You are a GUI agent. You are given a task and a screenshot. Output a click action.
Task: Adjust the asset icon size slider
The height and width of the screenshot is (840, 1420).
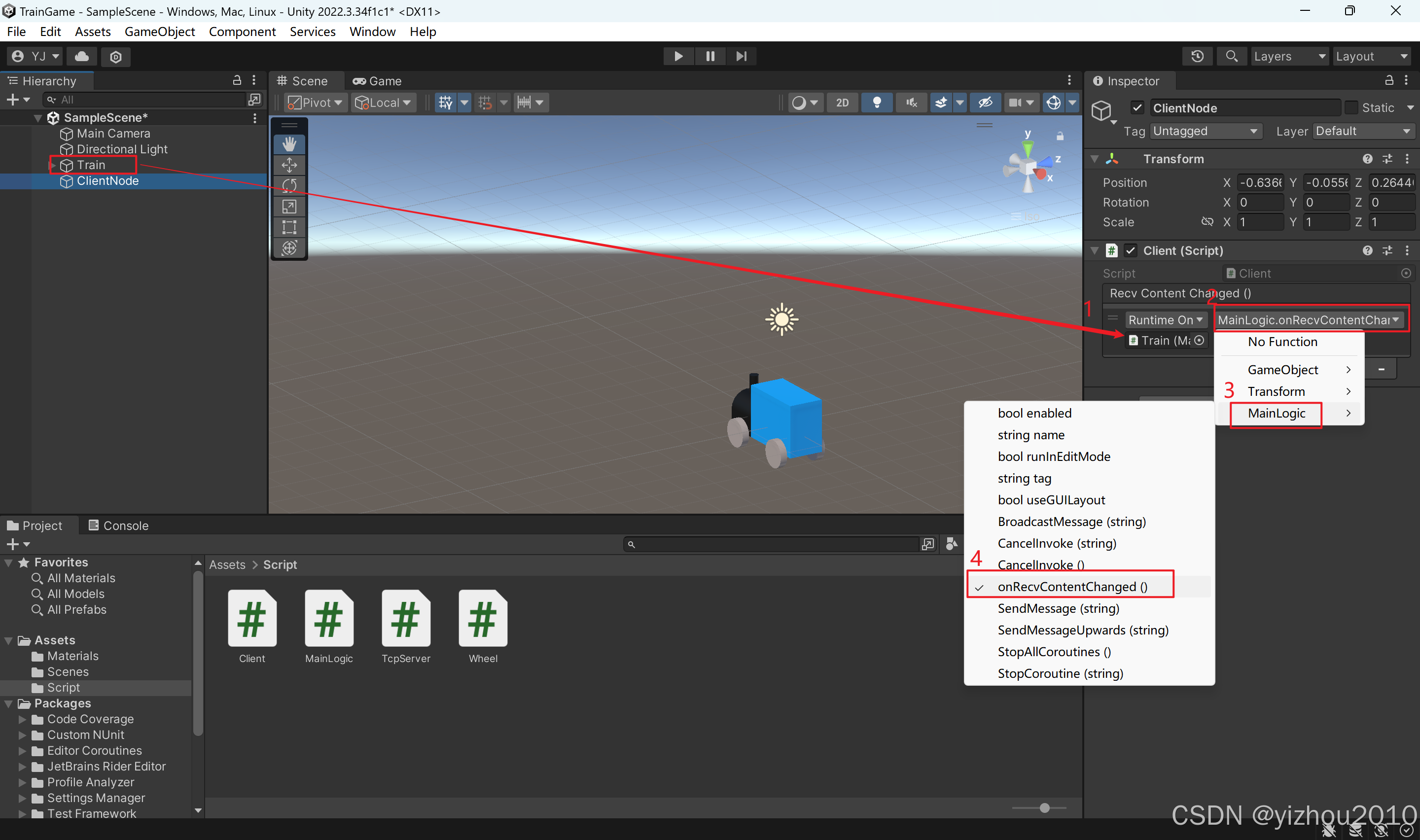1044,808
